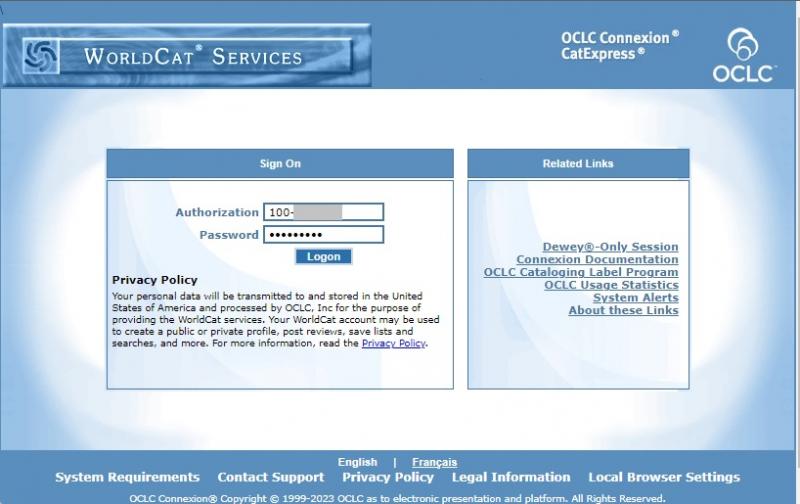This screenshot has height=504, width=800.
Task: Check the System Alerts link
Action: [635, 298]
